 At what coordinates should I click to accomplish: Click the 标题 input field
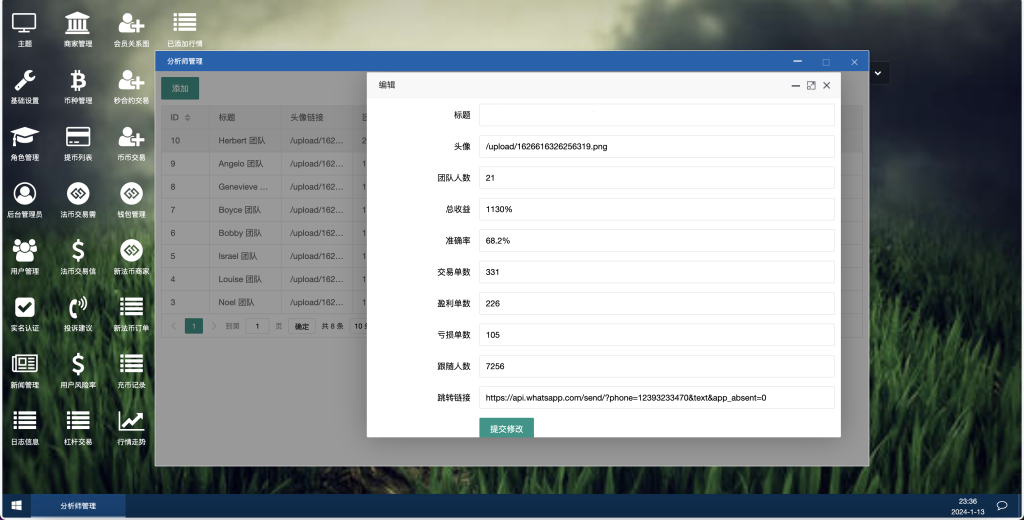click(656, 115)
